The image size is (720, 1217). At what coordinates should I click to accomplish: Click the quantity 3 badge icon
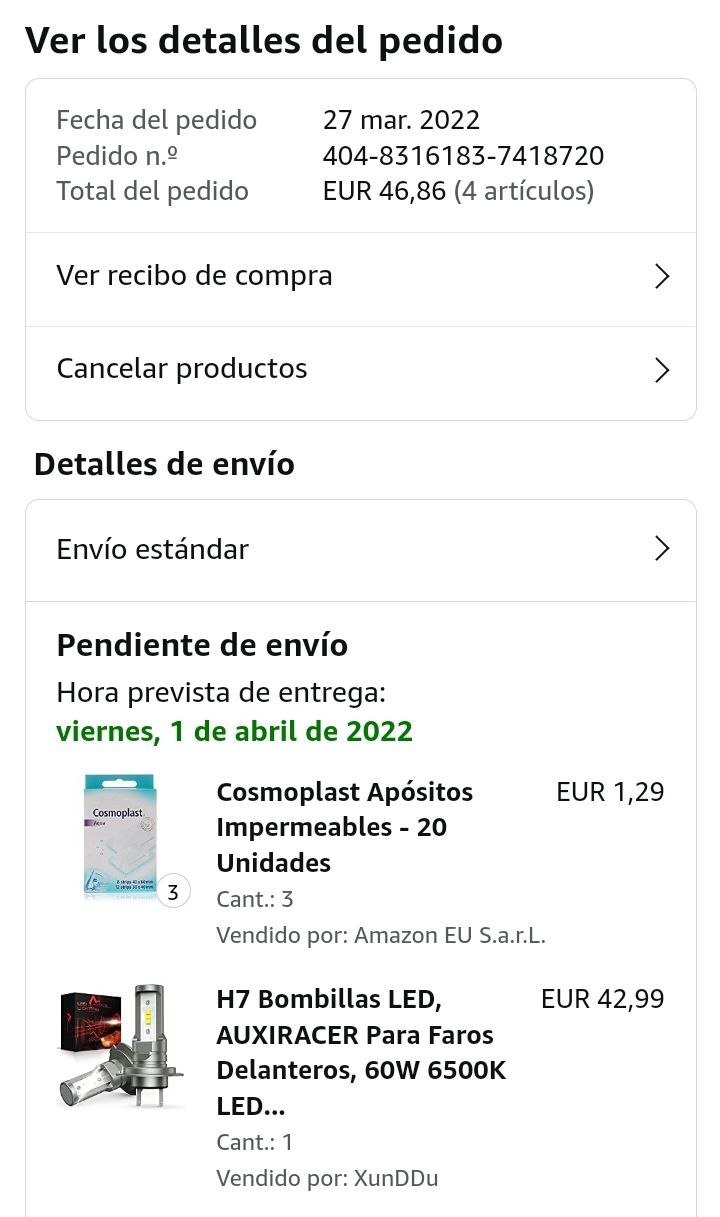[173, 891]
